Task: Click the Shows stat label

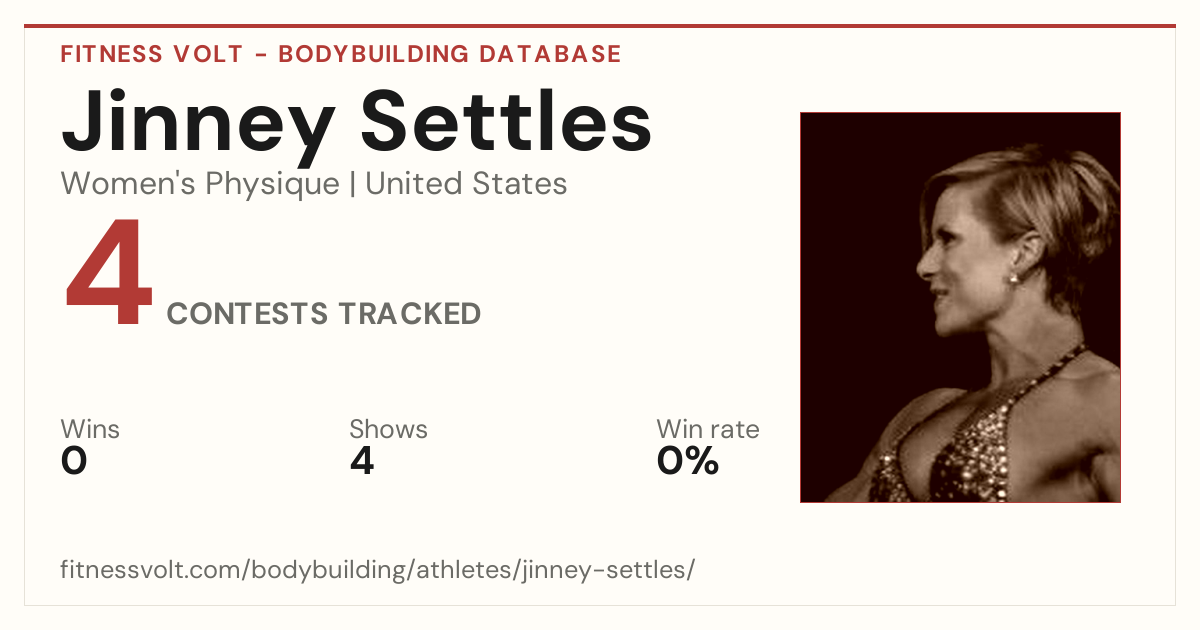Action: tap(388, 430)
